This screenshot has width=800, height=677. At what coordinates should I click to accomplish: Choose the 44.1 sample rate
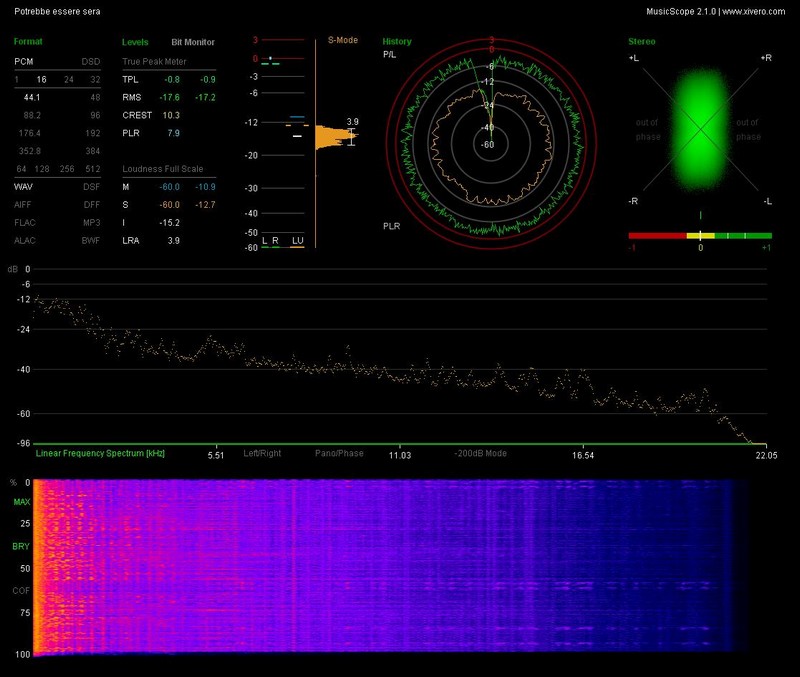point(32,97)
